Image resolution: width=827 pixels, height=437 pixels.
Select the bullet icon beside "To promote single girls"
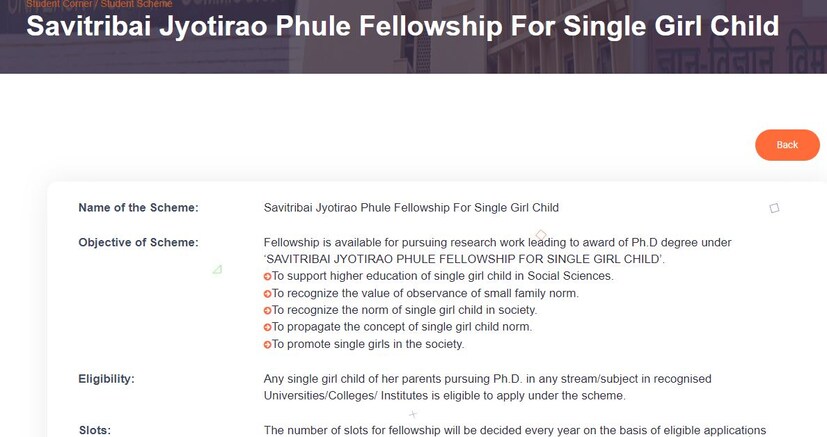point(268,344)
